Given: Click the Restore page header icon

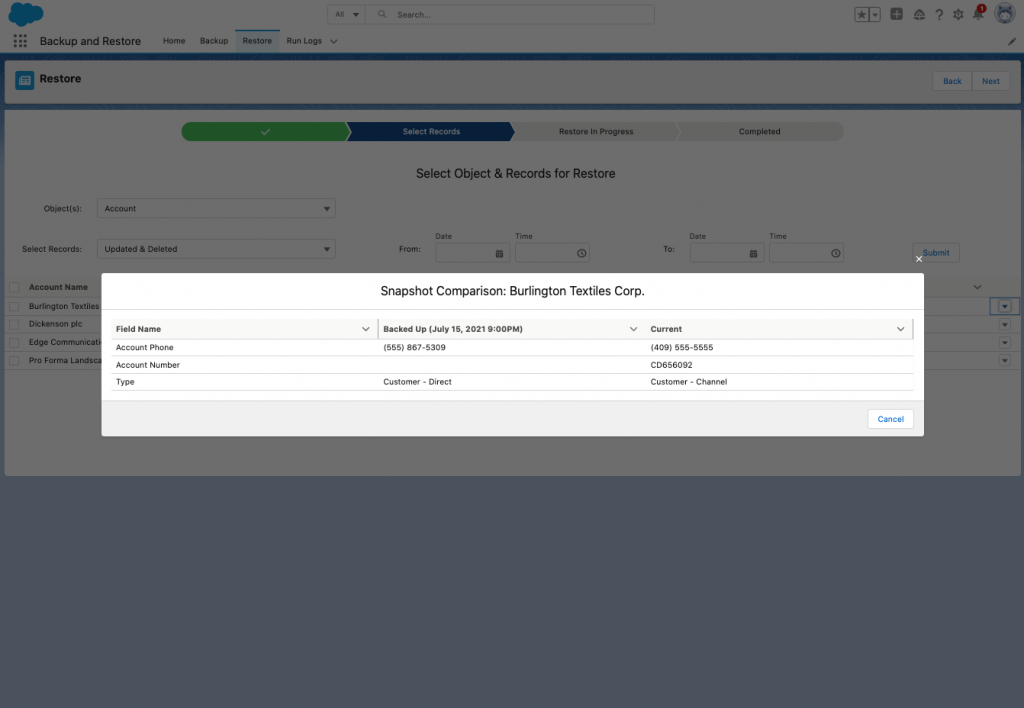Looking at the screenshot, I should click(x=25, y=80).
